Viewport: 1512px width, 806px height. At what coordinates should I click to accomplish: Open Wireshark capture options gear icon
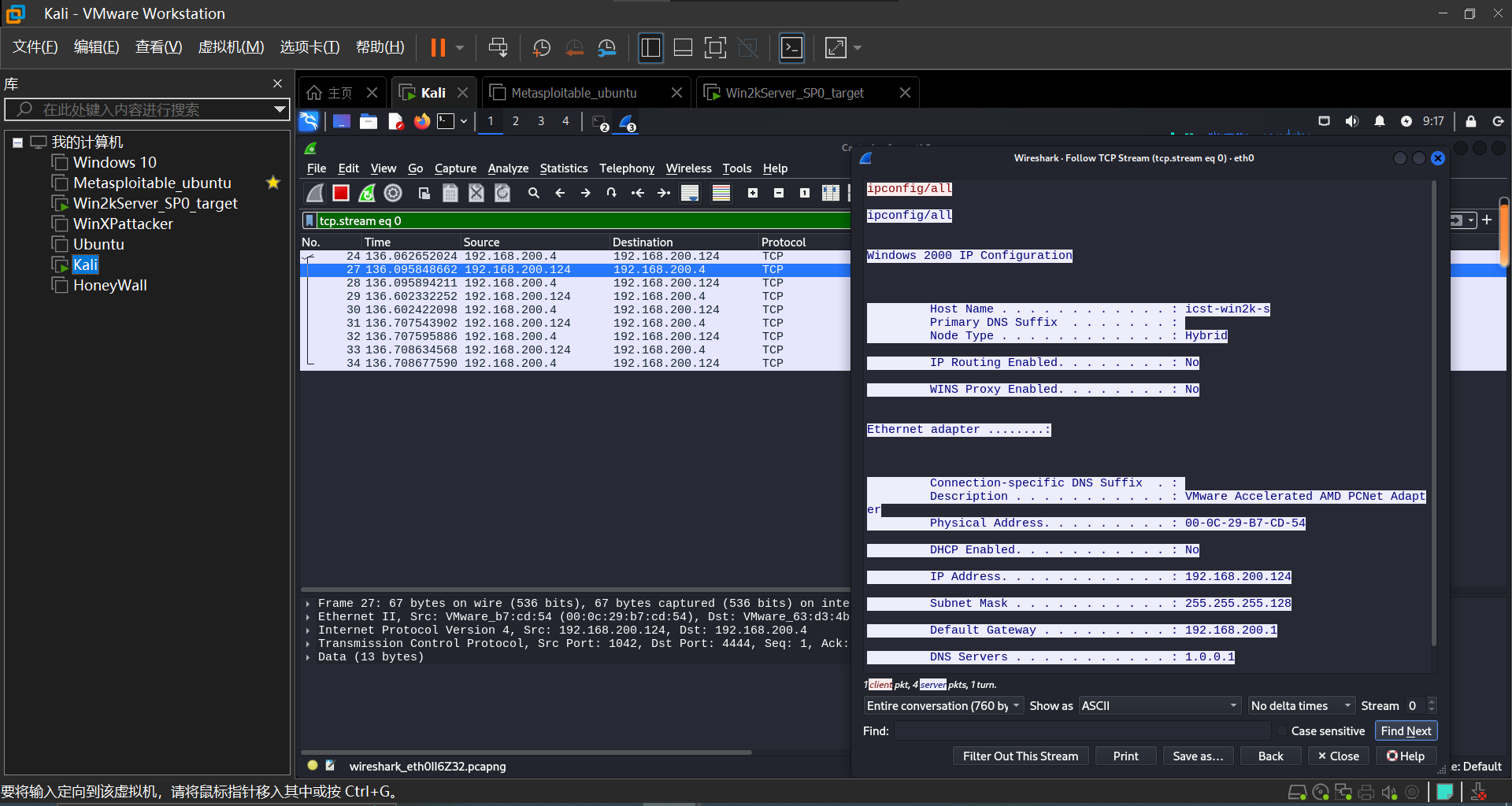point(393,193)
